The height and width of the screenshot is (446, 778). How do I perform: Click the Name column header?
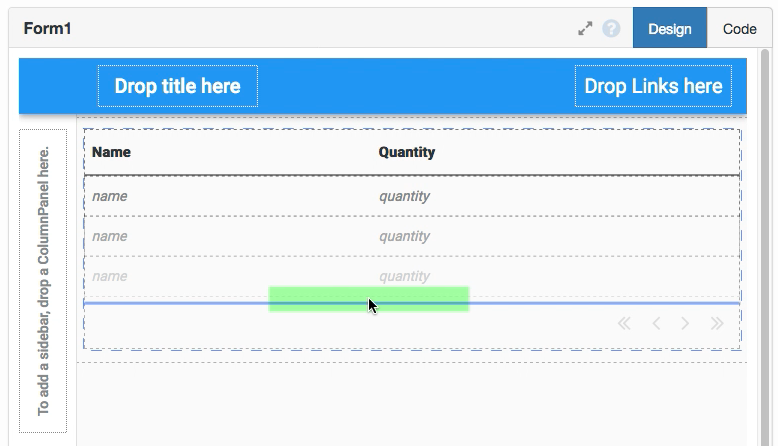point(111,152)
